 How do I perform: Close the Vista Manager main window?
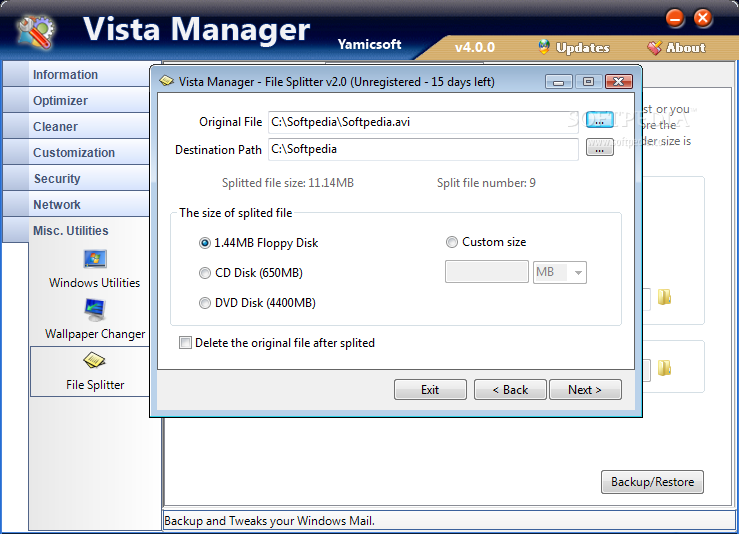[x=703, y=19]
